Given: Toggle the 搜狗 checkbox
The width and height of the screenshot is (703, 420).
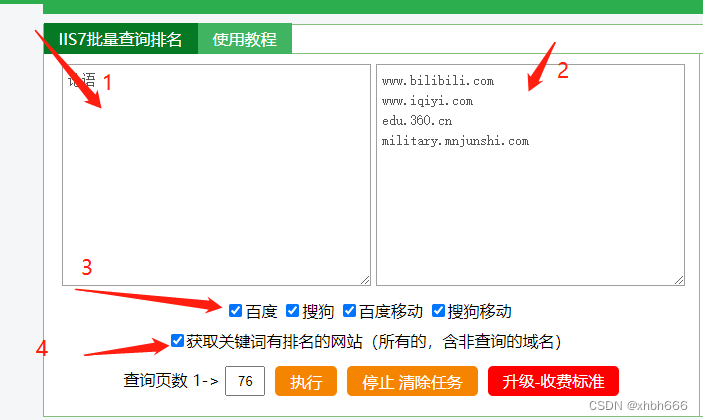Looking at the screenshot, I should [x=292, y=311].
